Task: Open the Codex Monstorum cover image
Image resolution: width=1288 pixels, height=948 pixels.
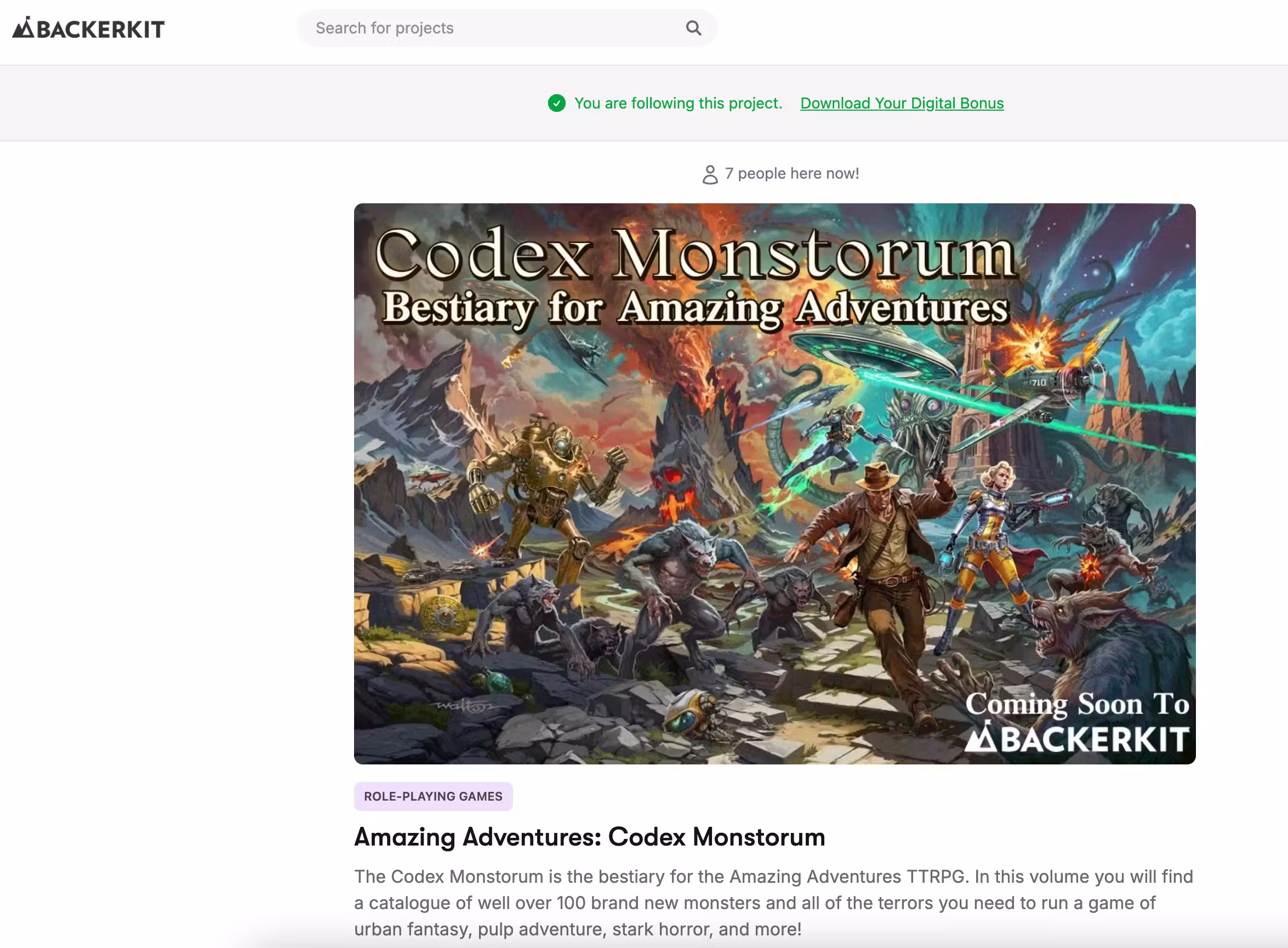Action: pos(775,484)
